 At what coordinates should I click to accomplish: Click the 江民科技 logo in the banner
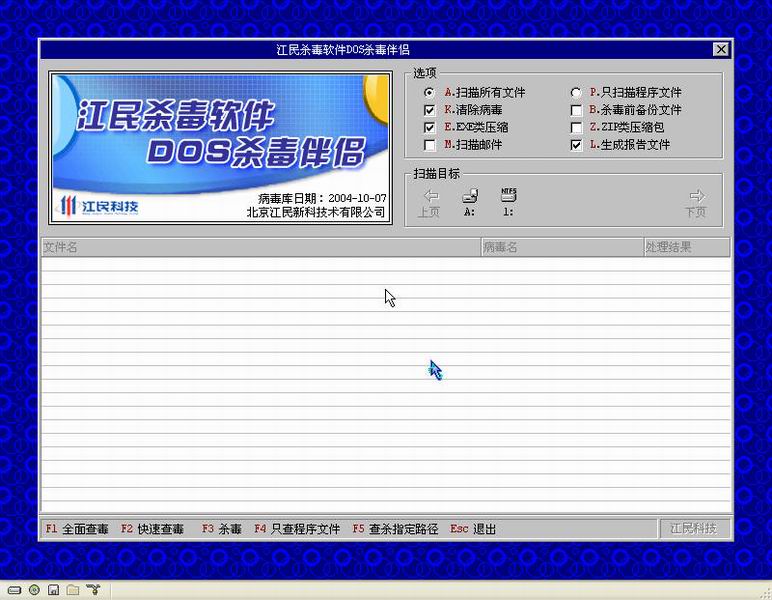pos(98,206)
